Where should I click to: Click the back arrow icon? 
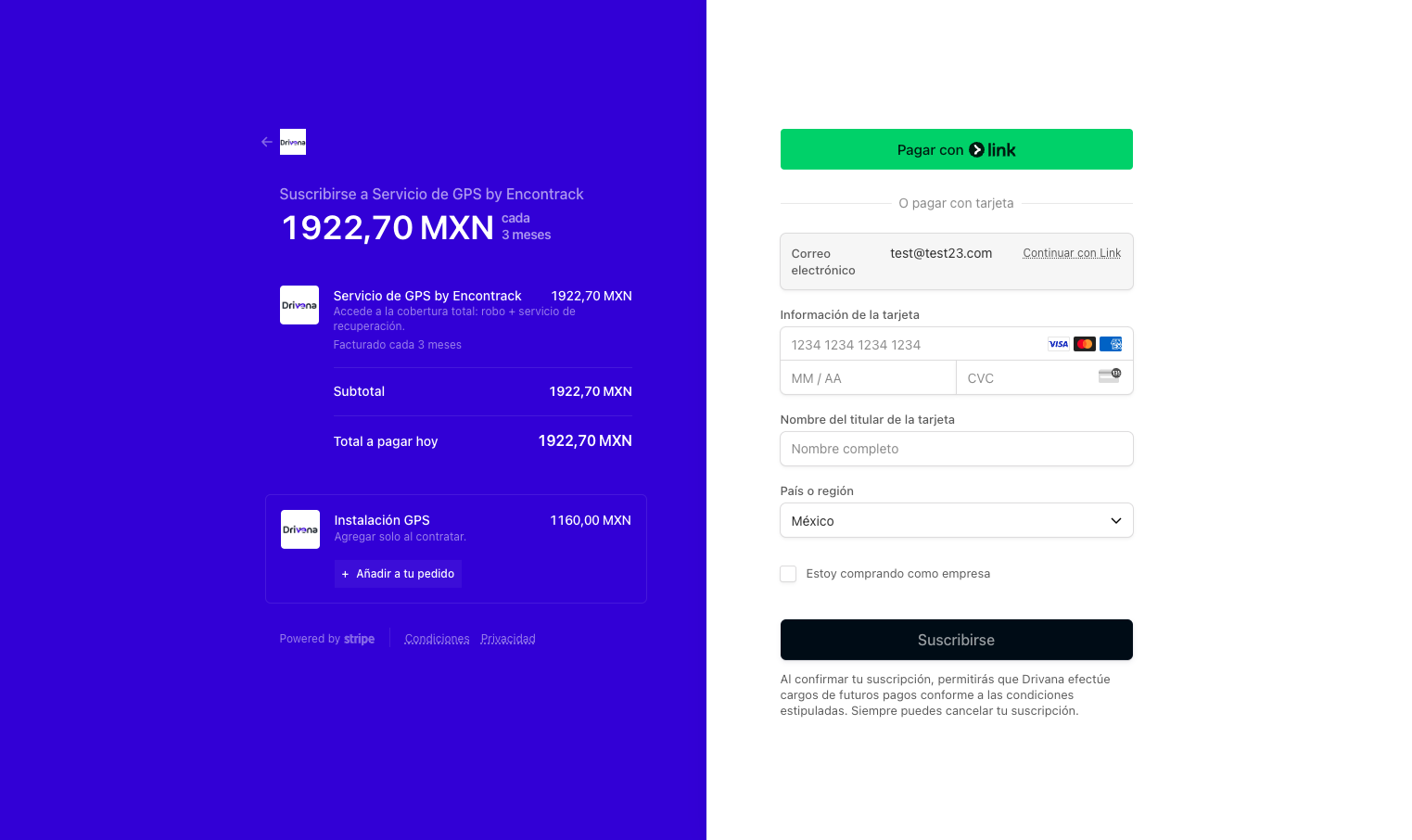[x=267, y=142]
